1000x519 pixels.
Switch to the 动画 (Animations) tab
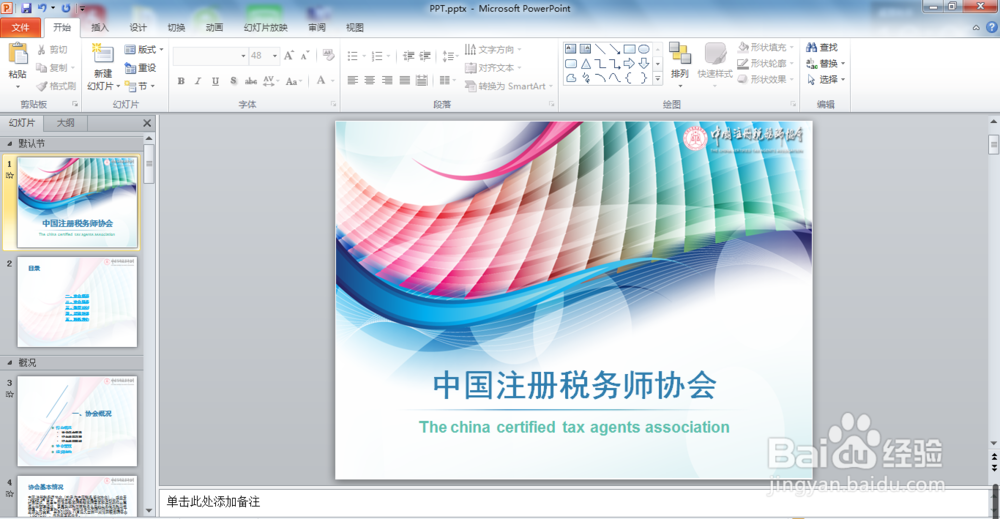coord(214,27)
